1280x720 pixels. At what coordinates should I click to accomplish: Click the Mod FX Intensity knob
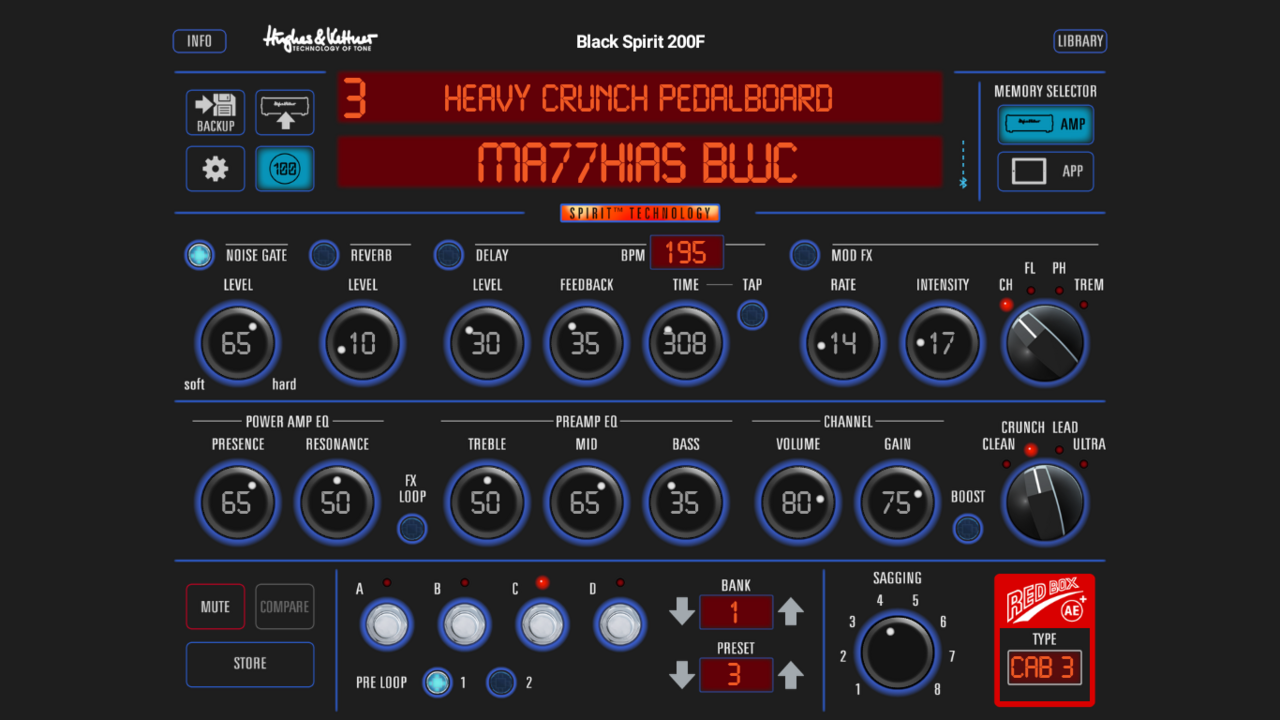942,344
